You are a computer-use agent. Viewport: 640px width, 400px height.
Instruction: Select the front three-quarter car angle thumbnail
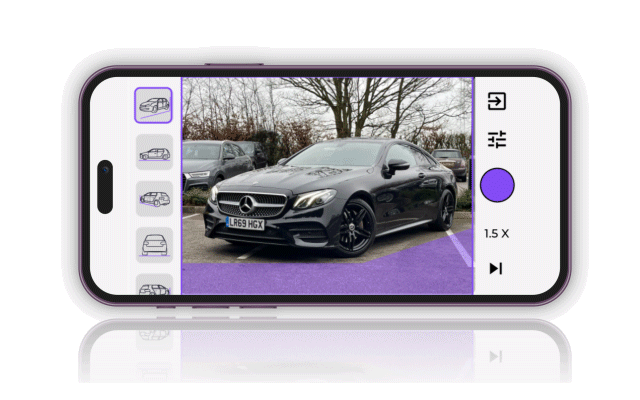pos(153,105)
